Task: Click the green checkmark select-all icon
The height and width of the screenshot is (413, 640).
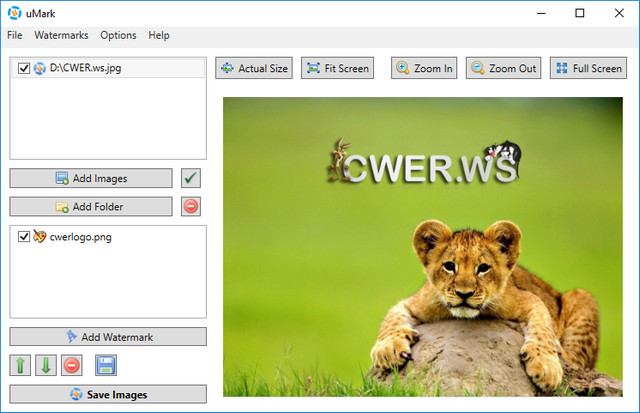Action: [191, 178]
